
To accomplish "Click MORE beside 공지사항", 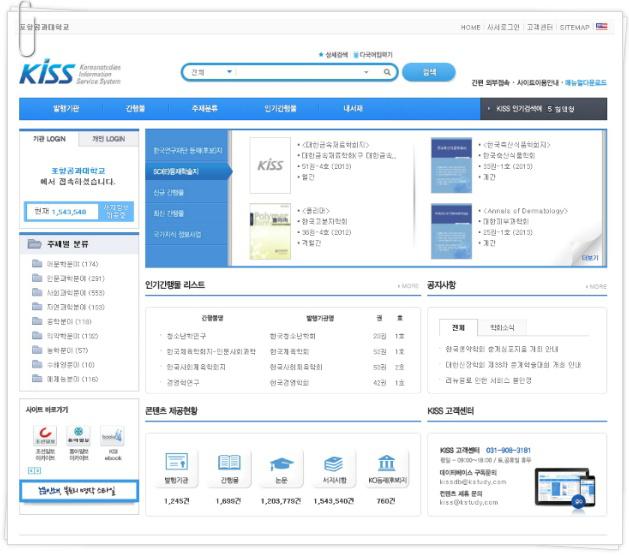I will (596, 286).
